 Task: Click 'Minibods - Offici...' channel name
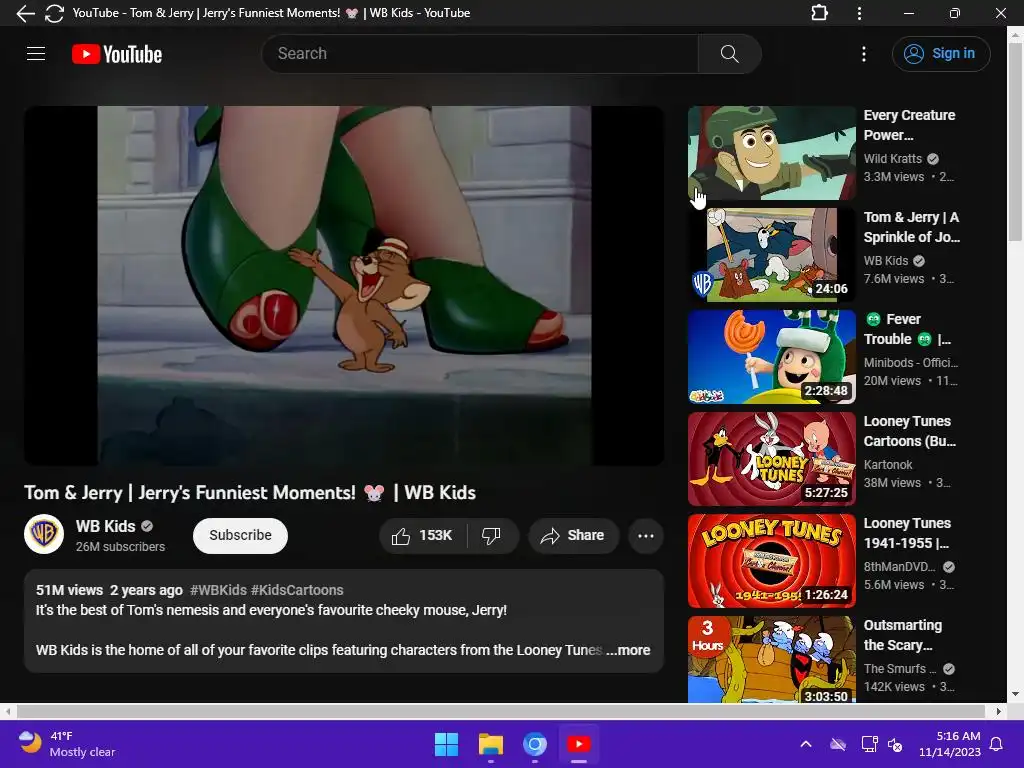(910, 362)
